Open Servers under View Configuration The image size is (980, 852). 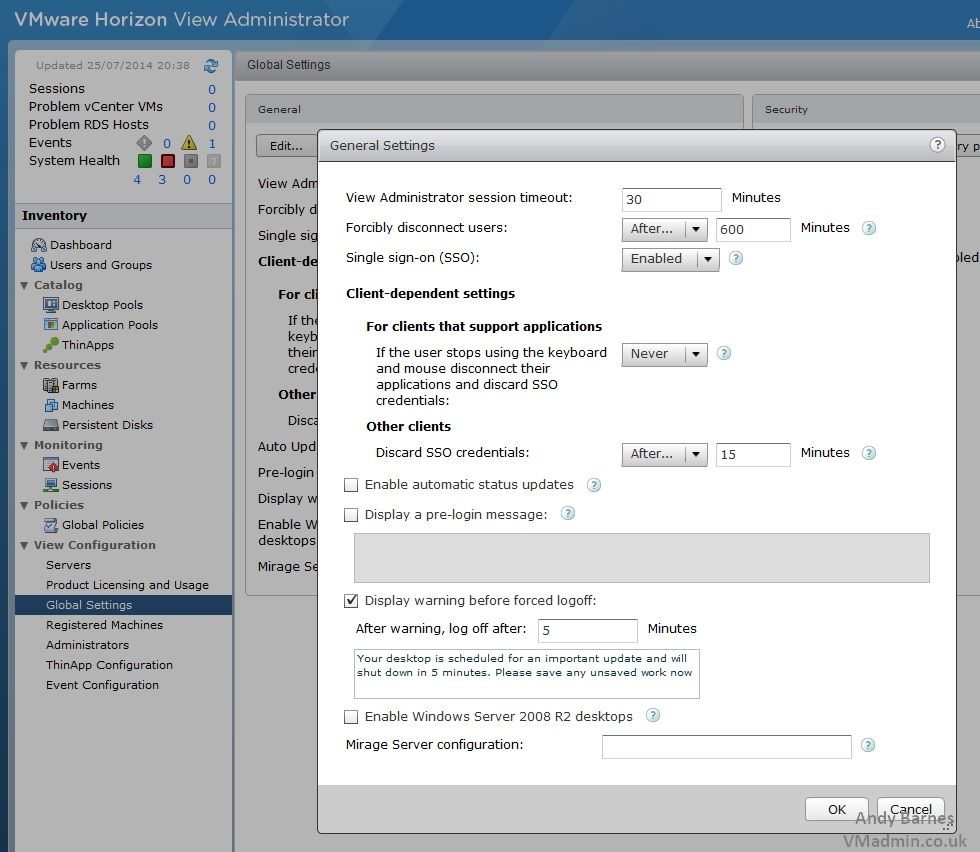click(68, 565)
